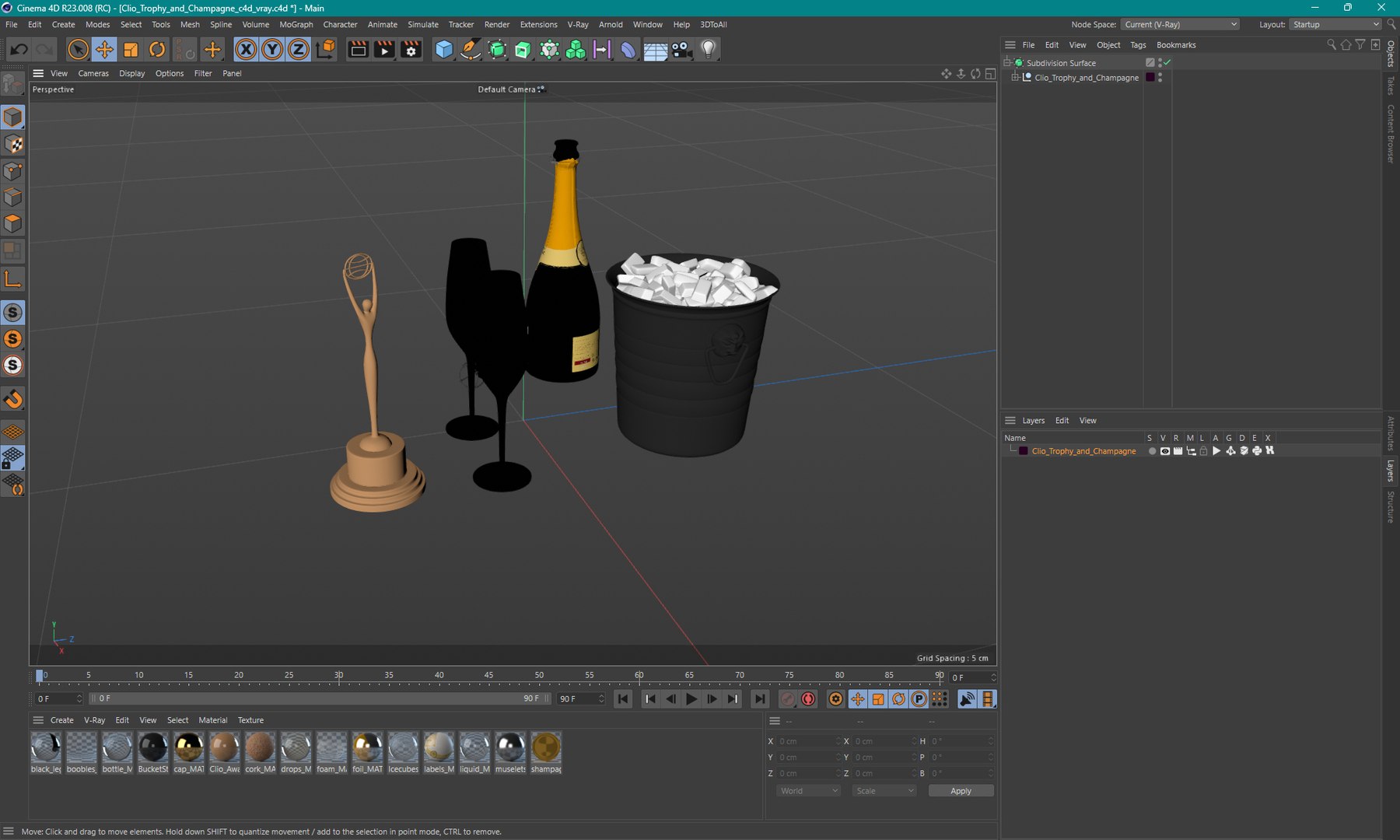Click the Apply button

point(961,791)
